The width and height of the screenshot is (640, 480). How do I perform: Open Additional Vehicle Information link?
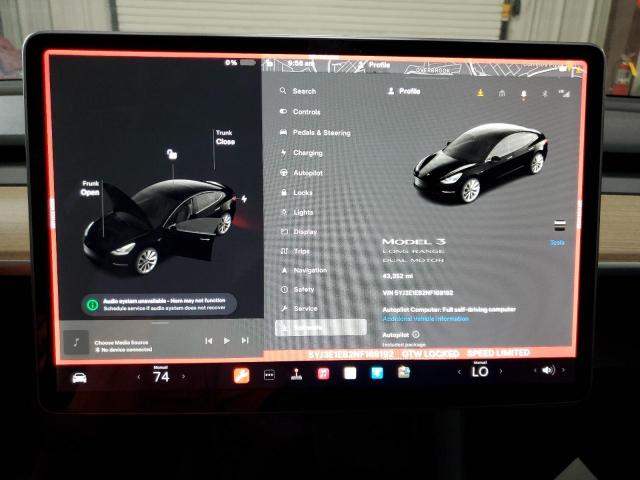tap(426, 319)
